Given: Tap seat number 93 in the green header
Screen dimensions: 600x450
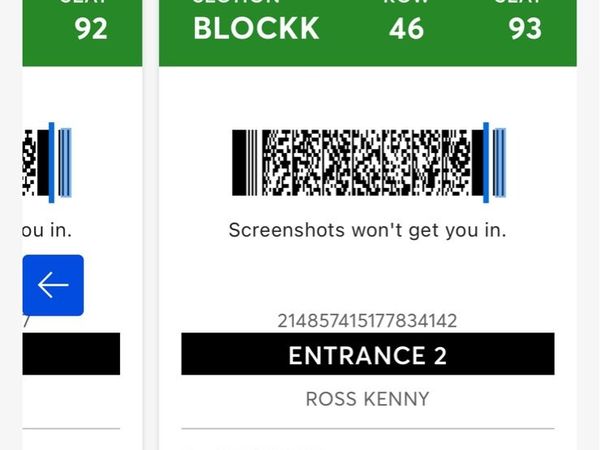Looking at the screenshot, I should point(524,28).
